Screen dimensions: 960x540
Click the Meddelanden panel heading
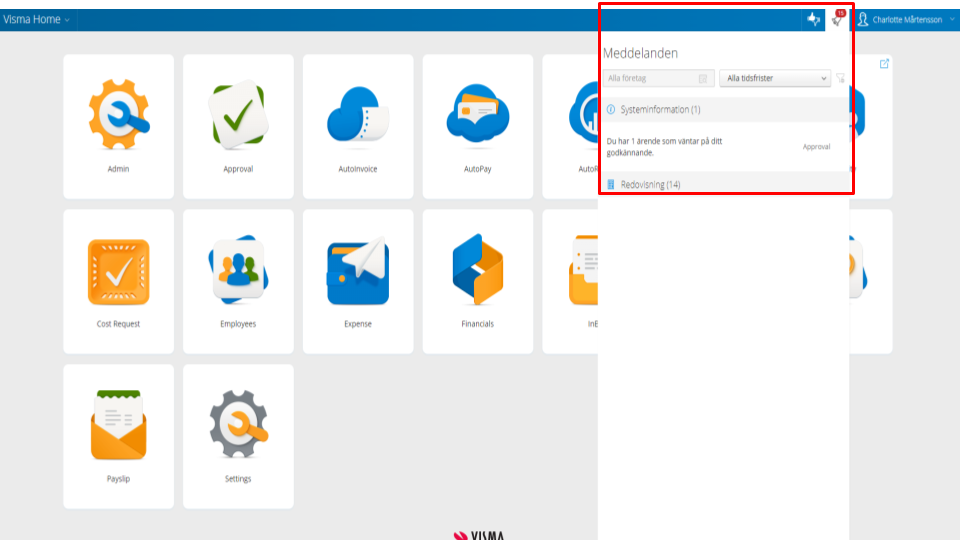pos(640,53)
